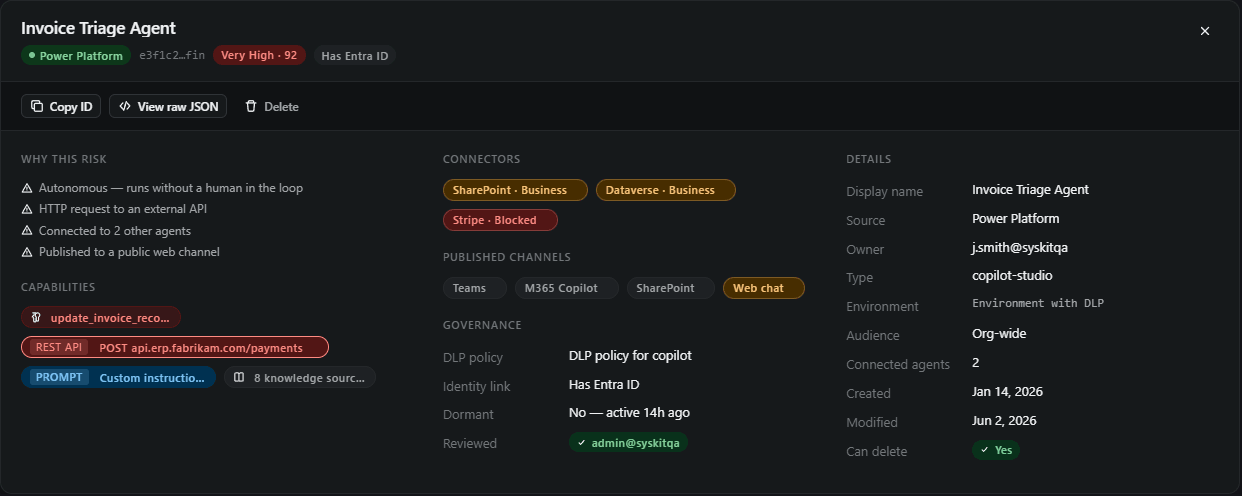This screenshot has width=1242, height=496.
Task: Click the green dot in Power Platform badge
Action: coord(32,55)
